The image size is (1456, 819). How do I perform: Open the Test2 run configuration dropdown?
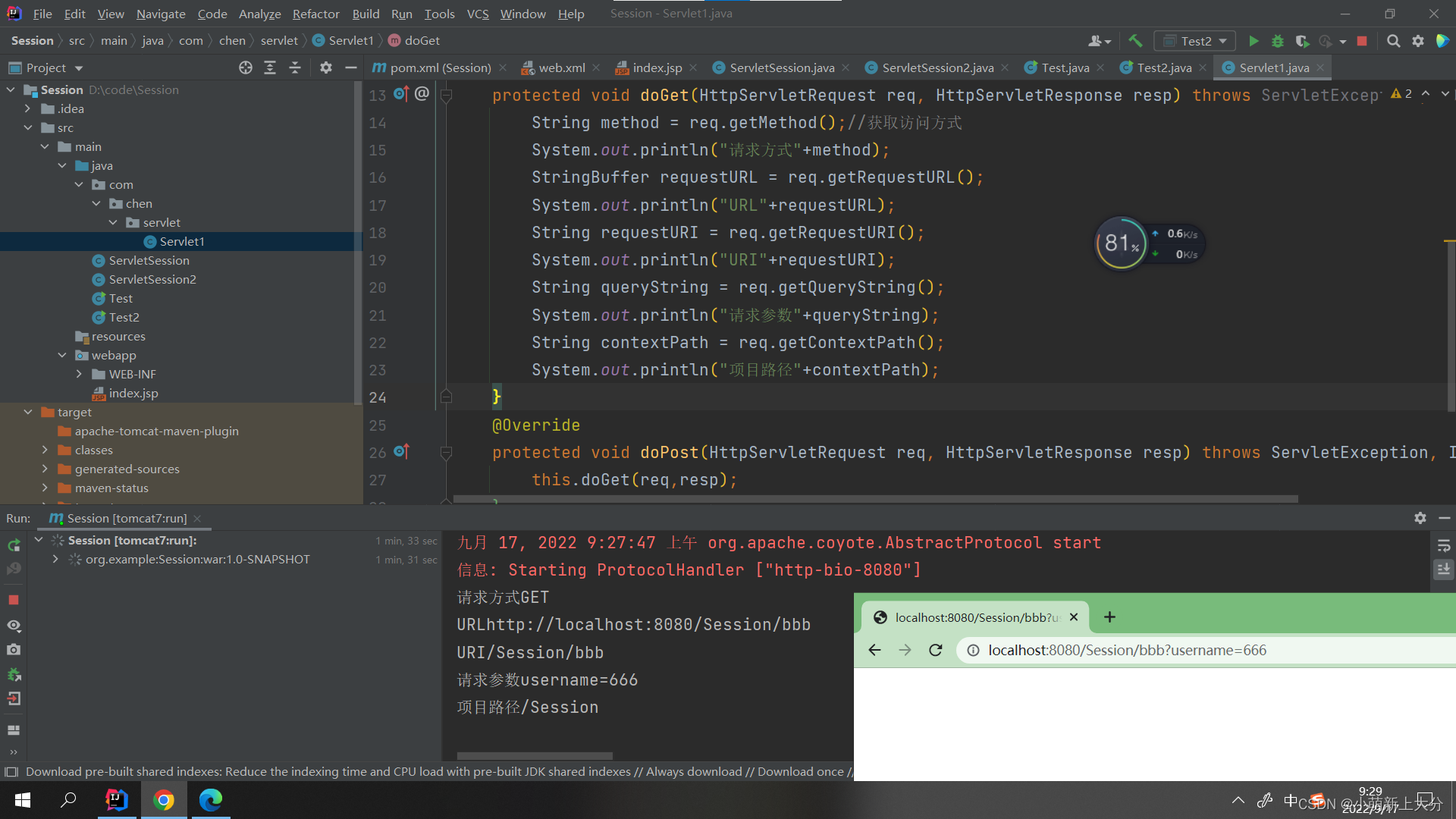click(1195, 41)
